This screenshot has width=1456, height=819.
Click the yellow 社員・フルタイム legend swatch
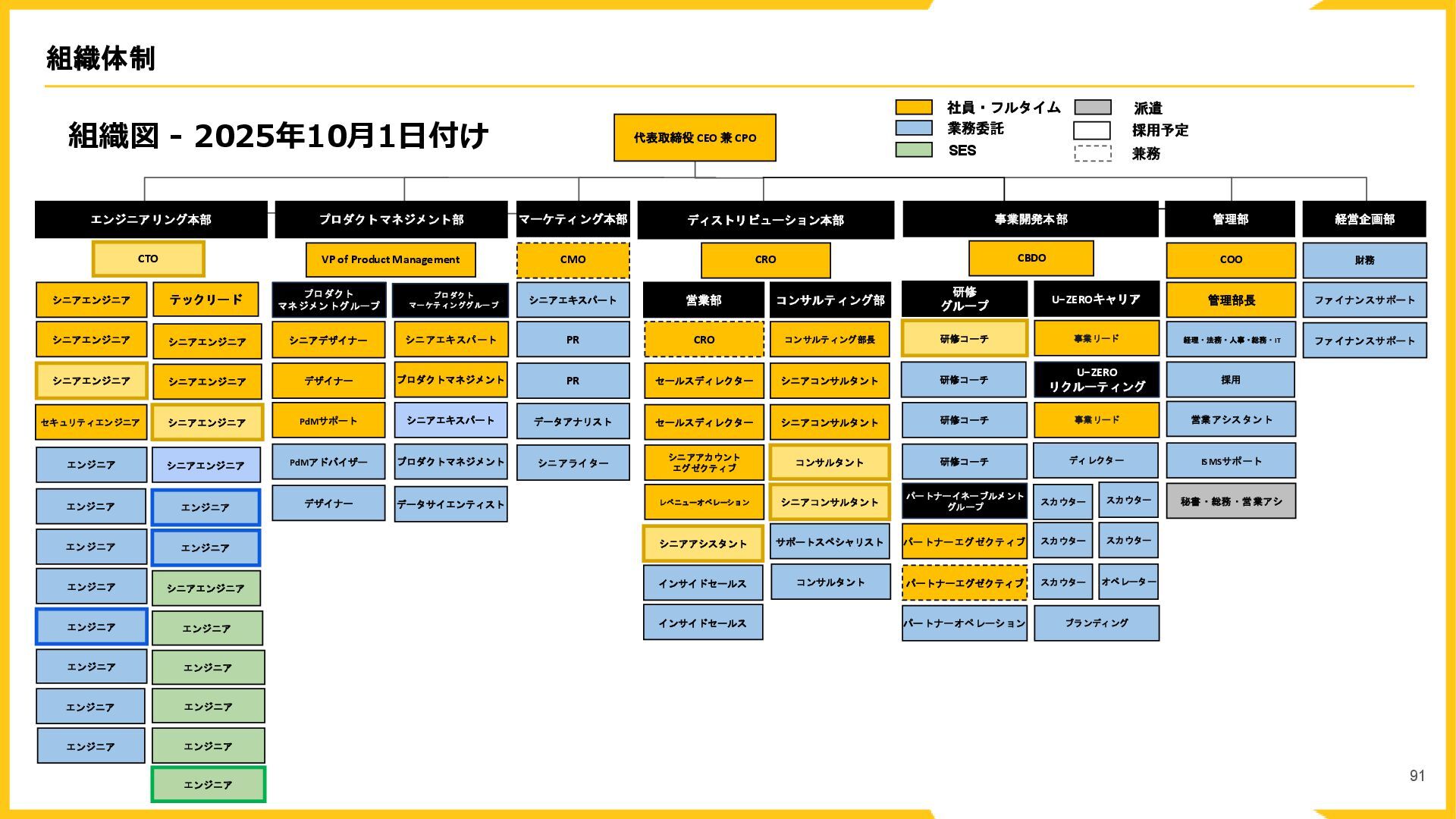click(913, 108)
